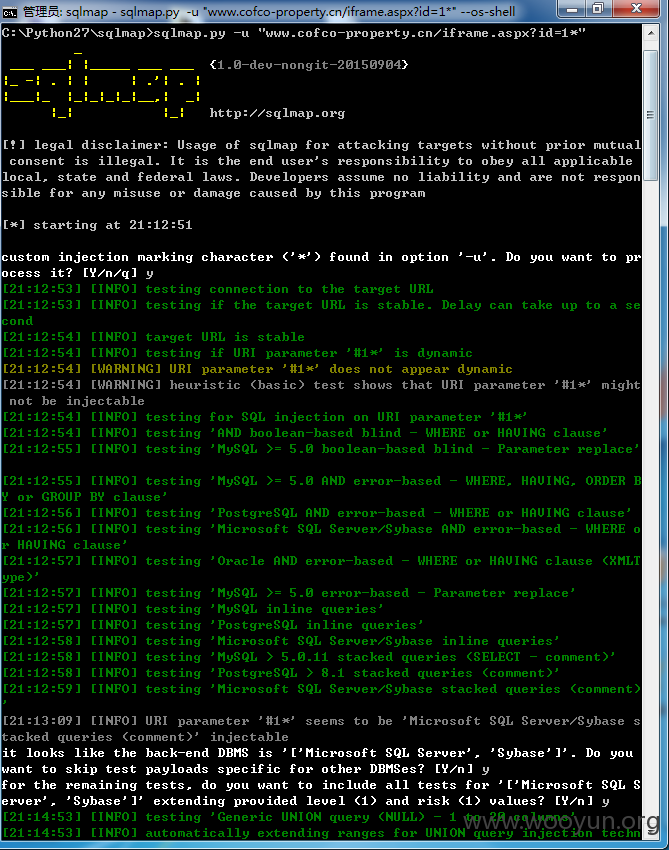Click 'PostgreSQL inline queries' line

point(213,625)
